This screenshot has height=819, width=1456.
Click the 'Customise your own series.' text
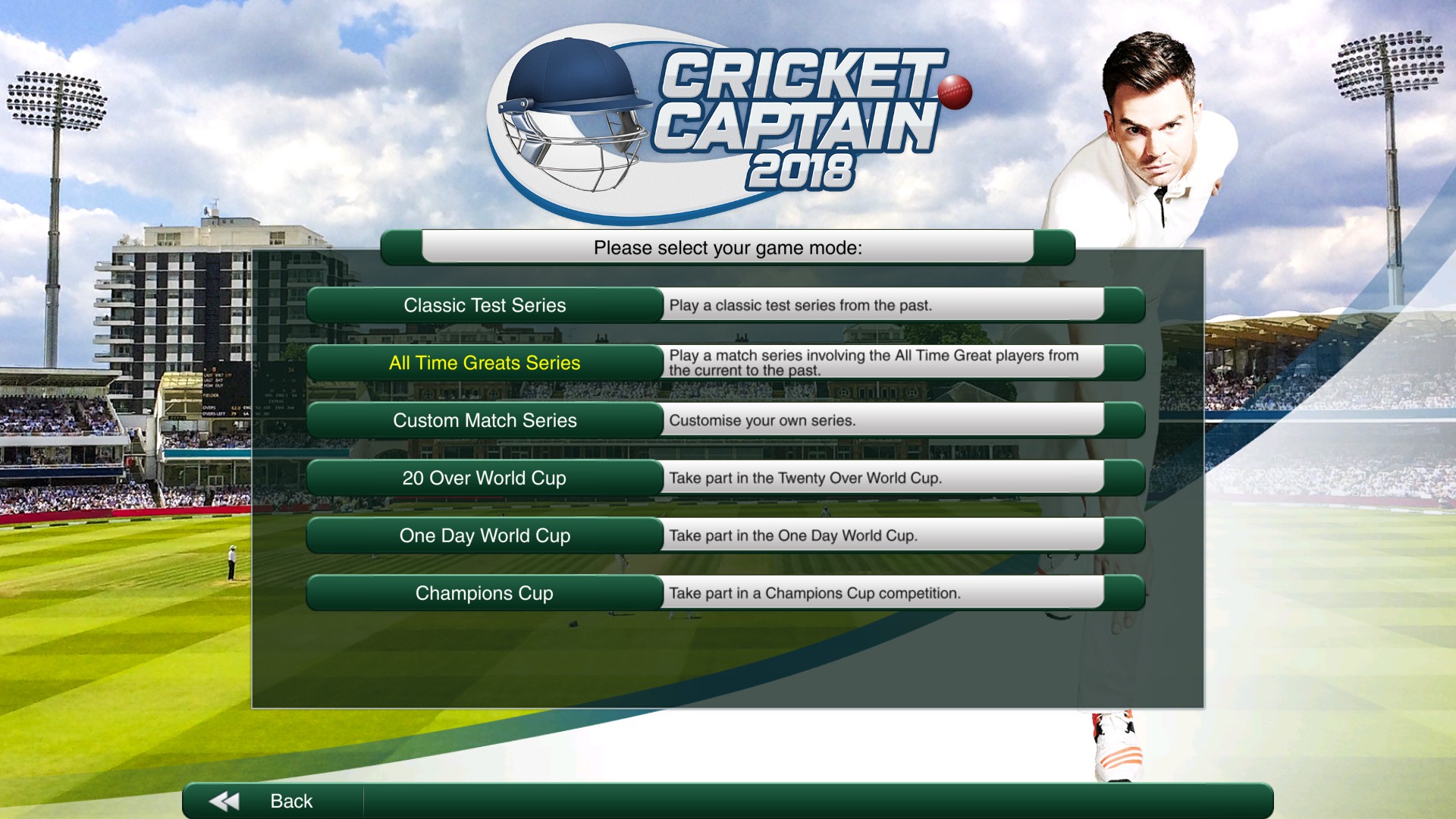tap(762, 421)
